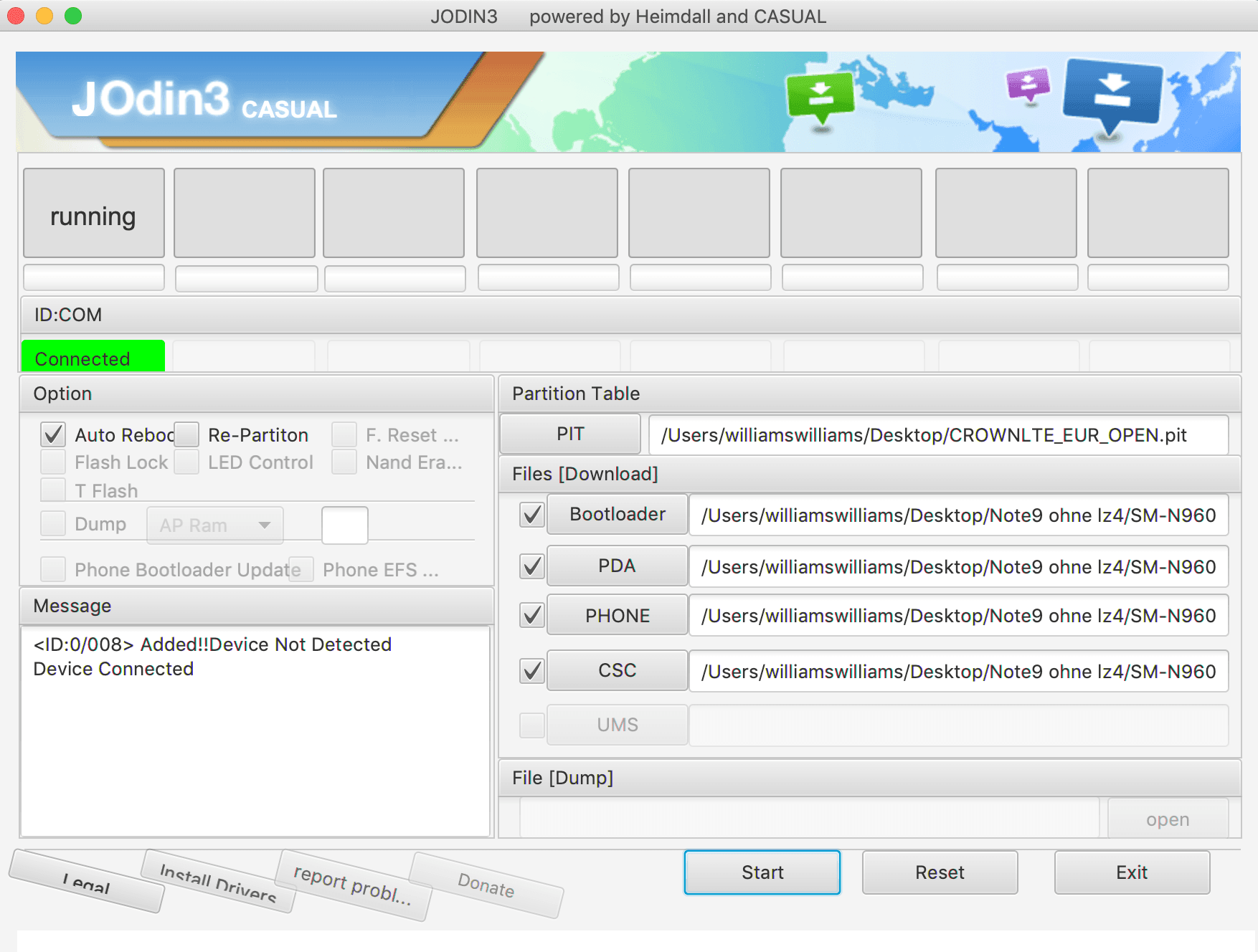Click the Option panel header

(257, 394)
